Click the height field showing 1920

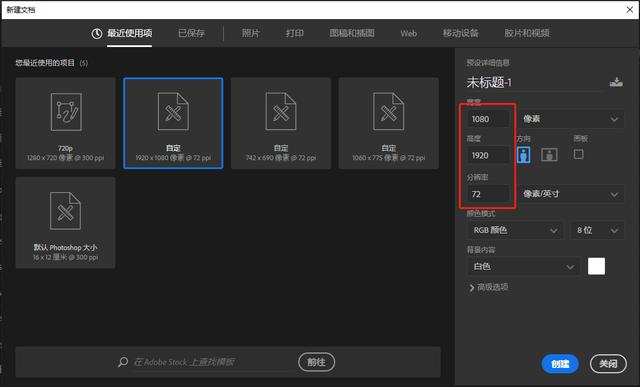[x=488, y=156]
